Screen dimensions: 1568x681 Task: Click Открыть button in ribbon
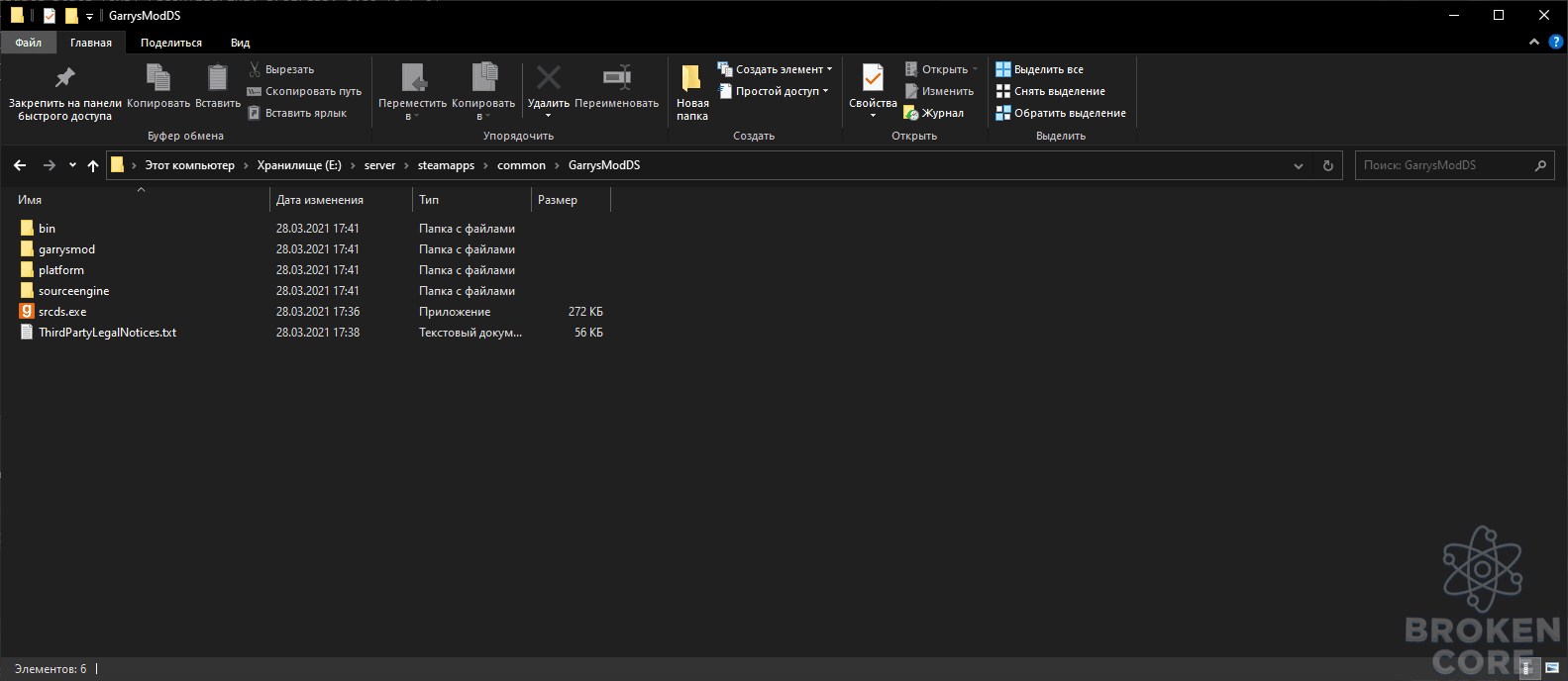click(x=941, y=69)
